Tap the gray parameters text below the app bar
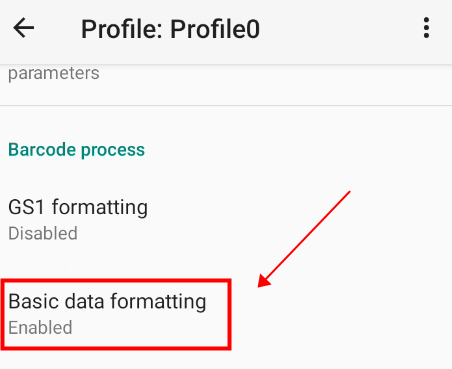This screenshot has height=369, width=452. coord(54,73)
